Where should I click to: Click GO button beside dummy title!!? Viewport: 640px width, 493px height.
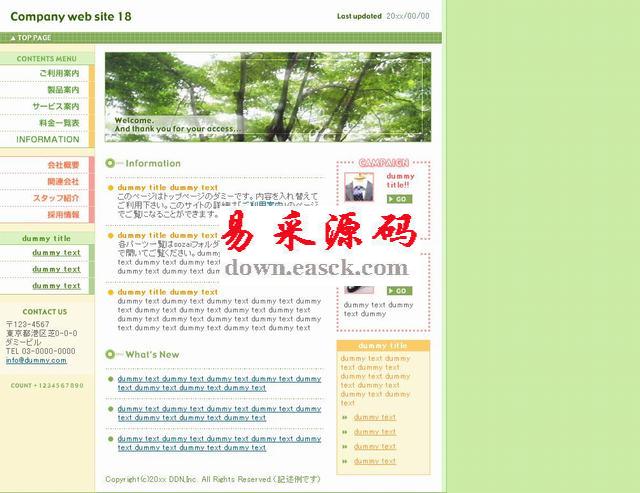[x=399, y=199]
